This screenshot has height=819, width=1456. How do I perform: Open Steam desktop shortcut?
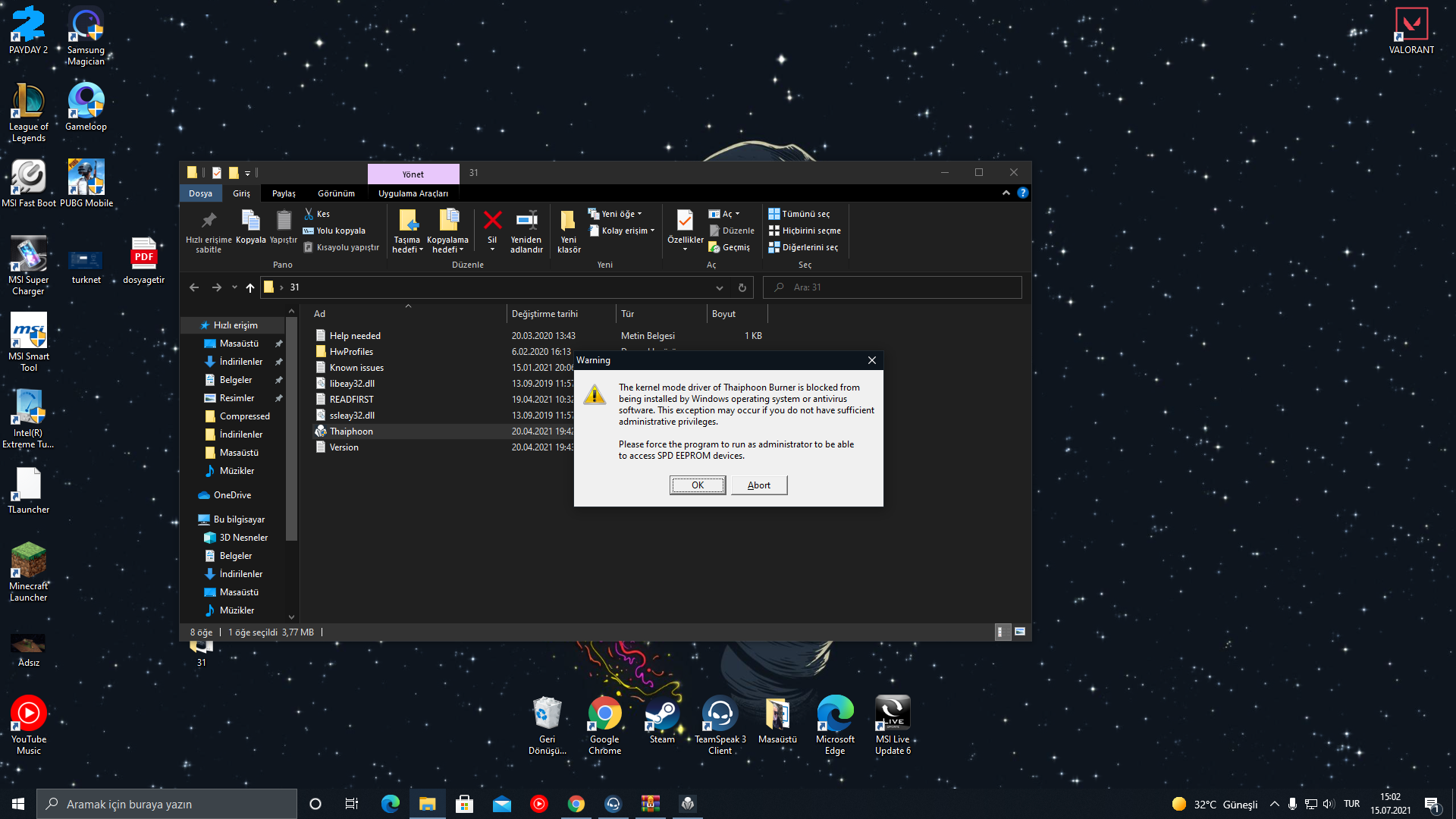point(662,720)
